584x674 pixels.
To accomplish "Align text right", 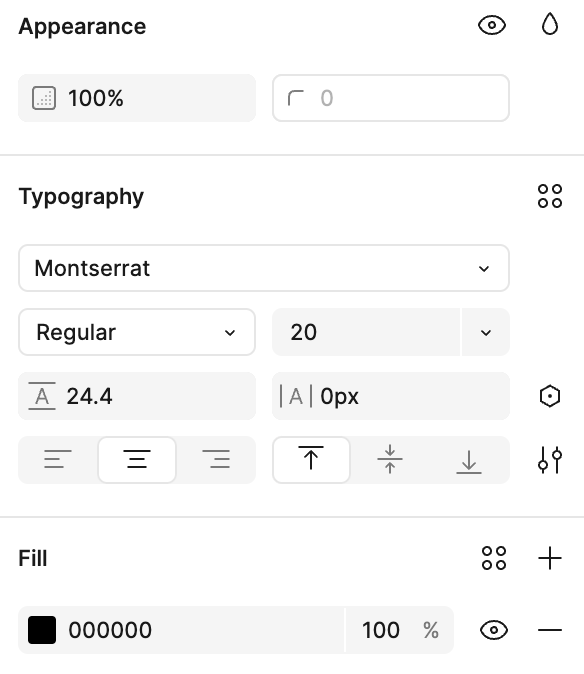I will coord(216,460).
